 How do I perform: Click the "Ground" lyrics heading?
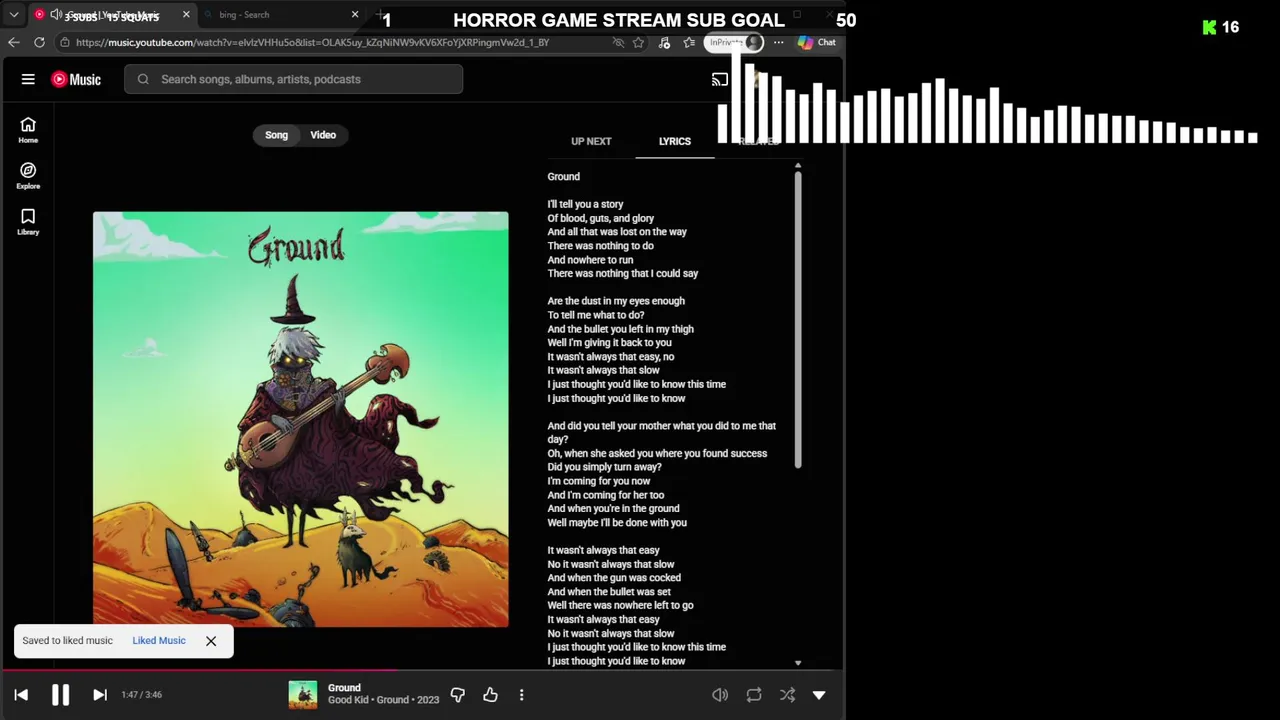coord(563,177)
